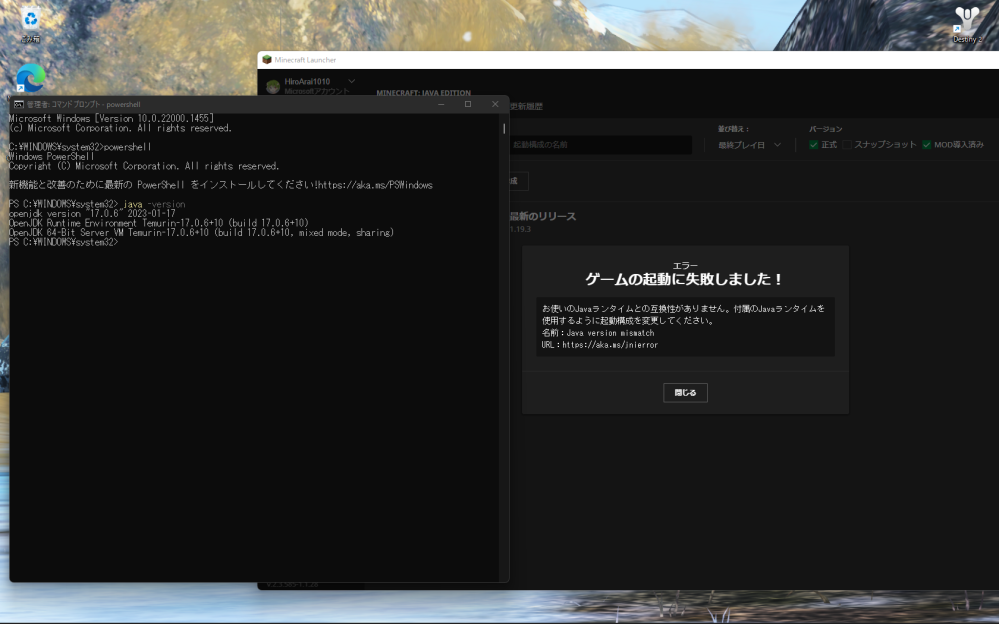Click the 'Minecraft Launcher' window title text
Viewport: 999px width, 624px height.
click(305, 60)
